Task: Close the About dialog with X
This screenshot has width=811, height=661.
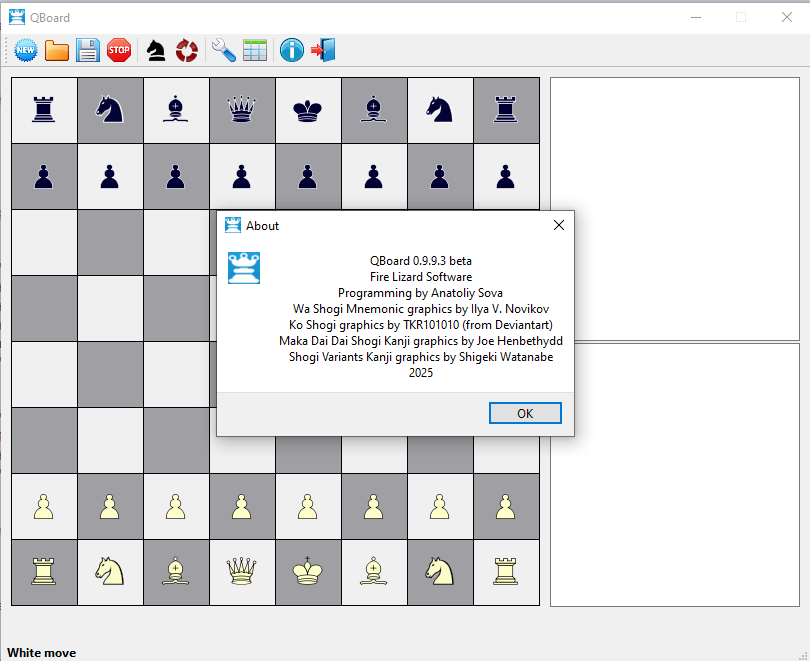Action: point(559,225)
